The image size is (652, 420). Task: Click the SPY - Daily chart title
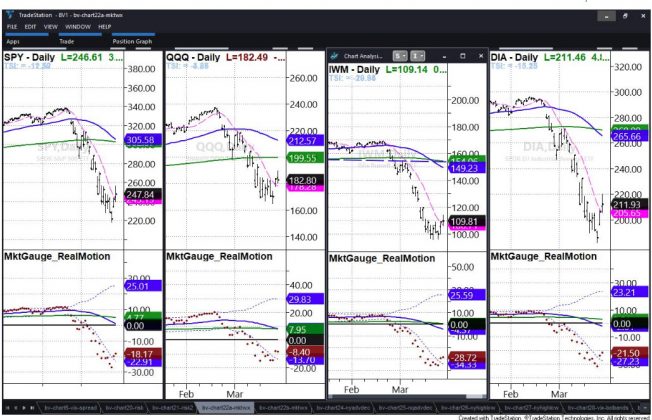30,57
